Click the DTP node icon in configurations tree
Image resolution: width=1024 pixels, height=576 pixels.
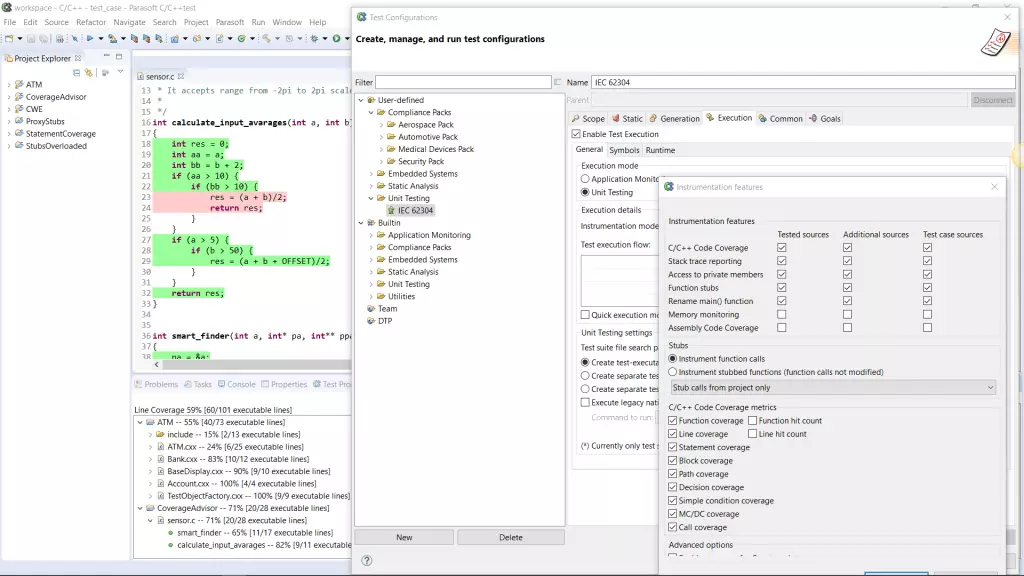point(371,321)
